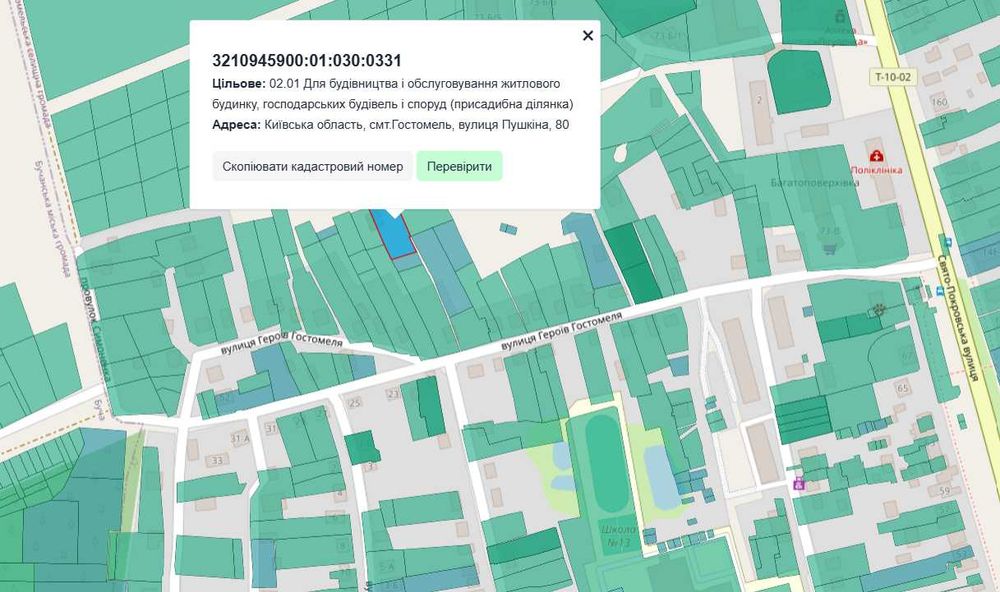Image resolution: width=1000 pixels, height=592 pixels.
Task: Click house number 33 building
Action: [x=217, y=460]
